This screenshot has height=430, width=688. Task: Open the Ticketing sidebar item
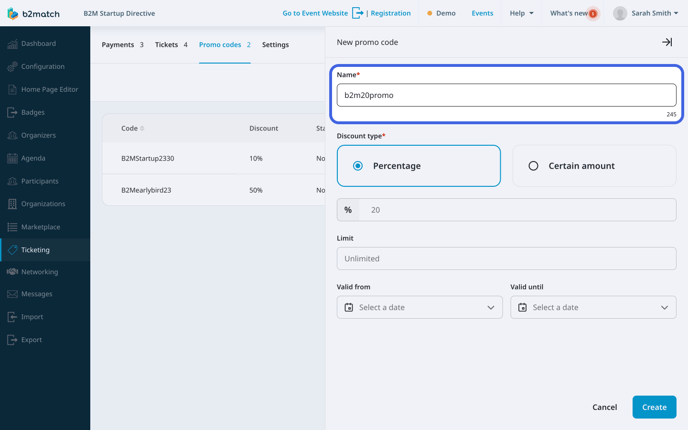(x=45, y=250)
